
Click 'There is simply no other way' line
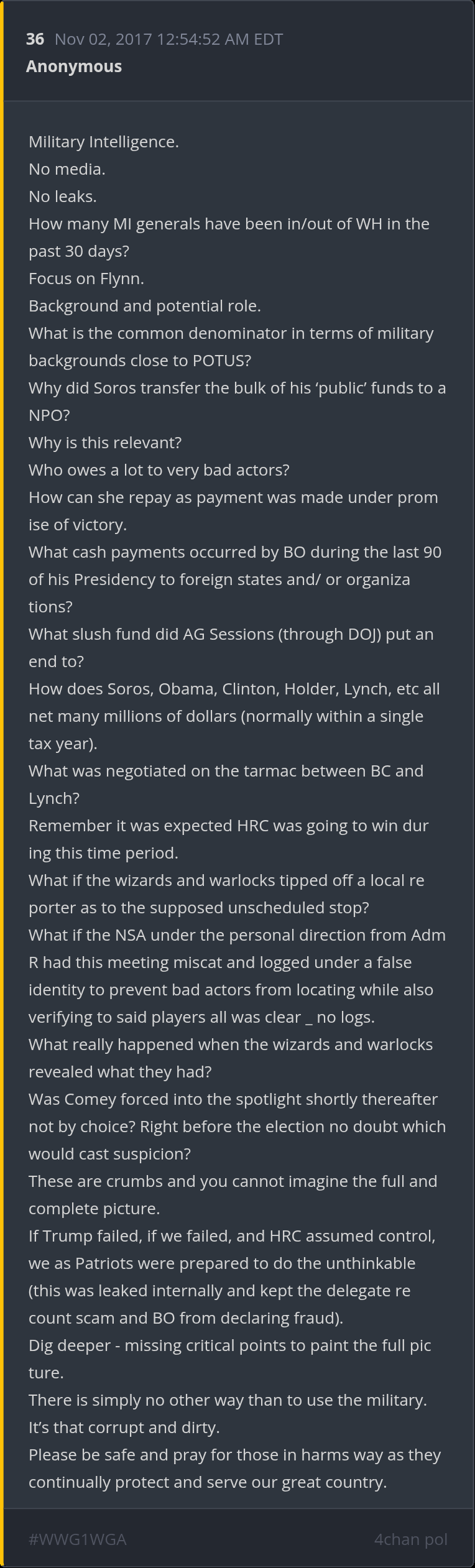[228, 1400]
